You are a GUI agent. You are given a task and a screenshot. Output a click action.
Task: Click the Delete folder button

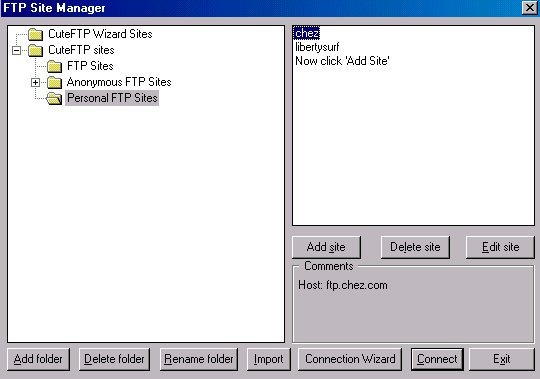click(114, 359)
